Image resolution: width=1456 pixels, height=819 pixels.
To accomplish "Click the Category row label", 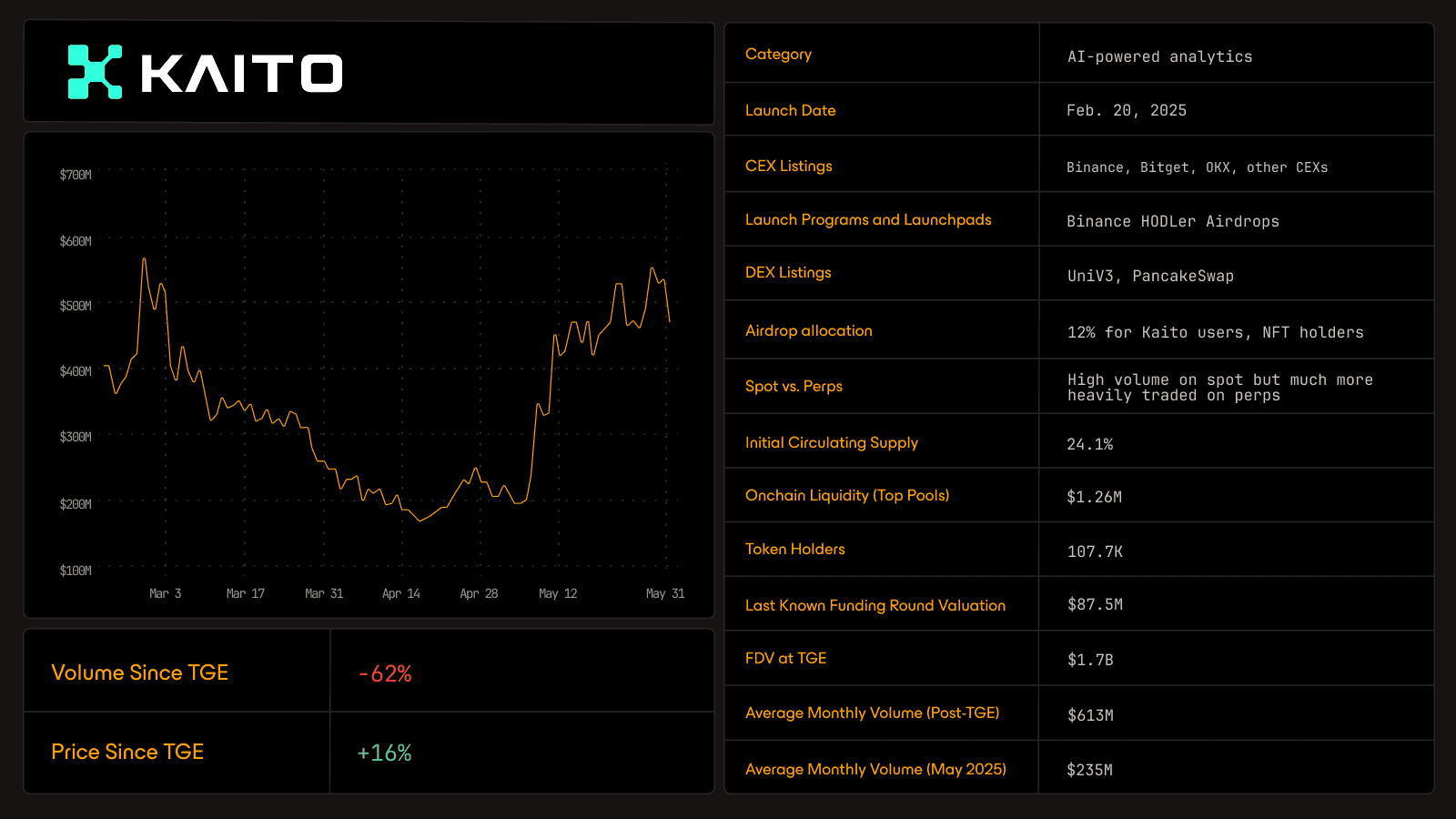I will pos(778,55).
